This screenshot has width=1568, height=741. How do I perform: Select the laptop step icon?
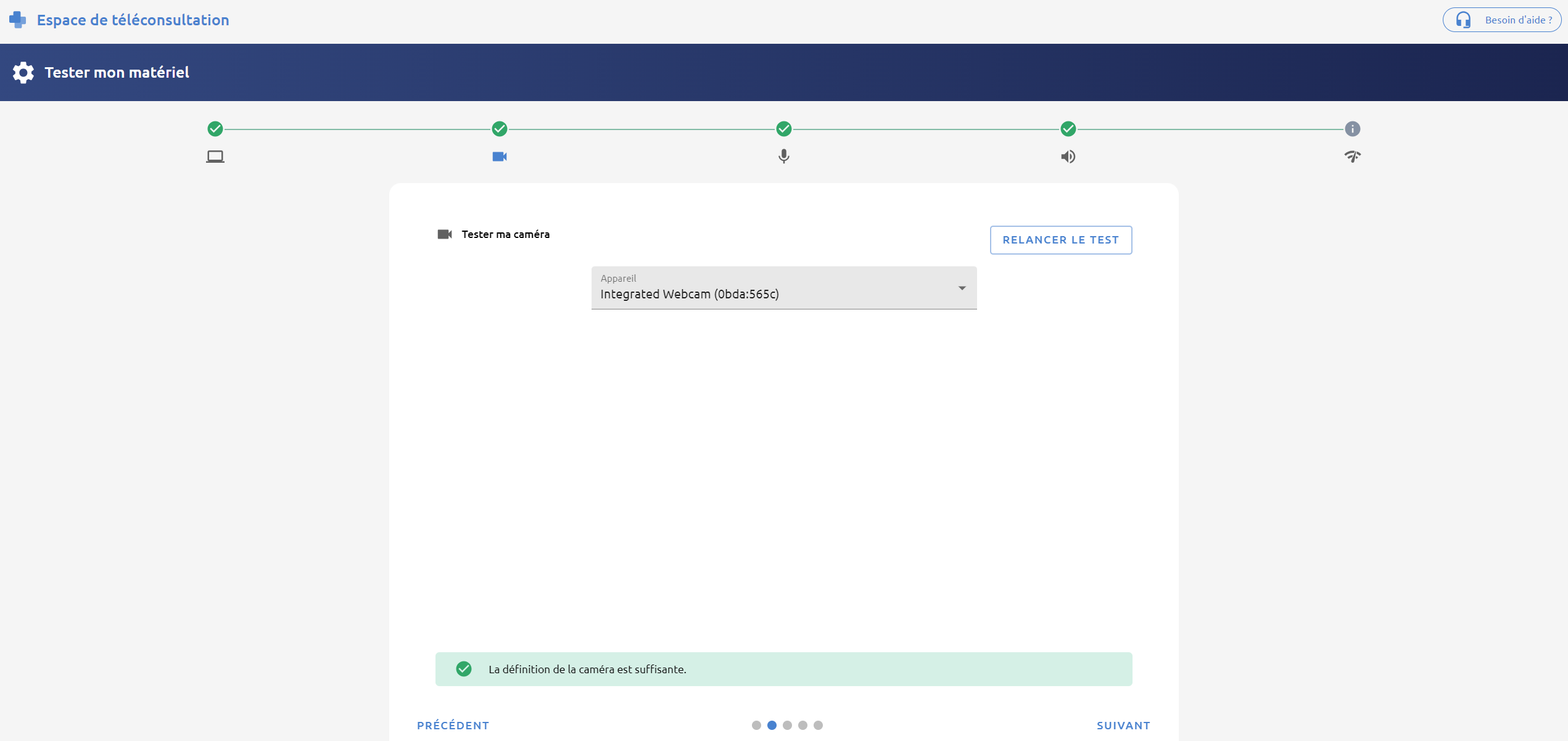click(x=215, y=157)
